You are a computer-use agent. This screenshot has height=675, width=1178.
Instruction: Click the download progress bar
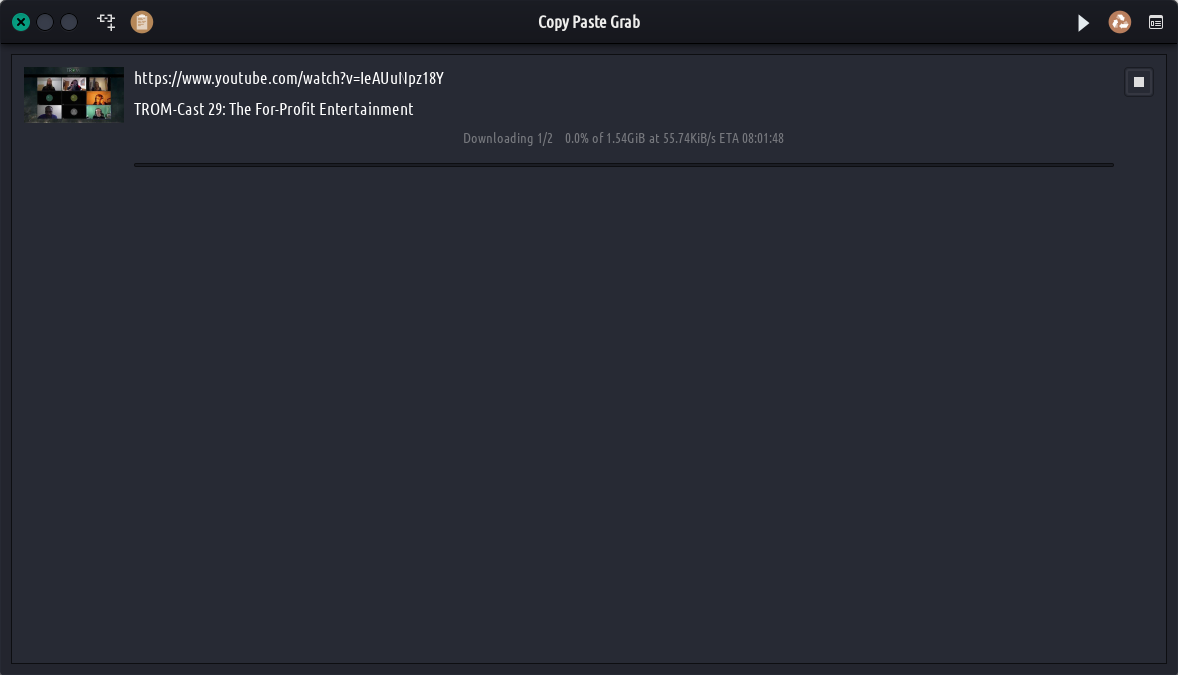point(623,164)
